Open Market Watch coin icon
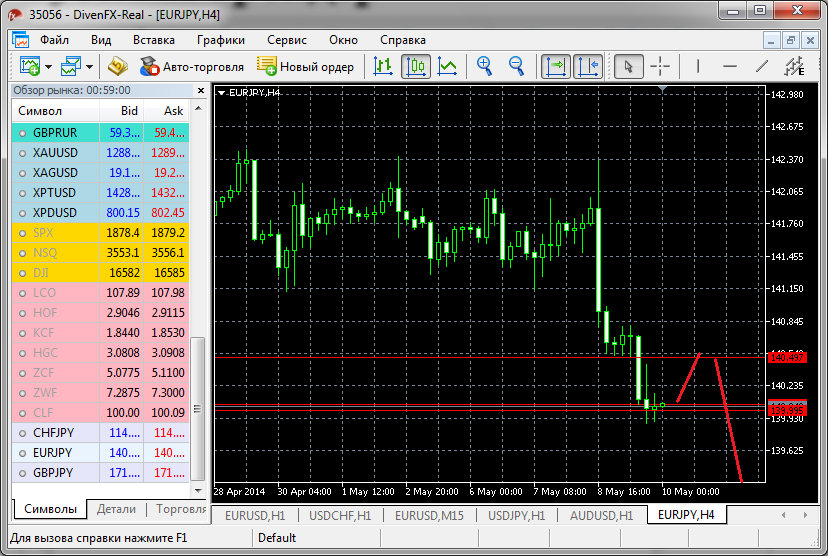This screenshot has height=556, width=828. tap(118, 67)
